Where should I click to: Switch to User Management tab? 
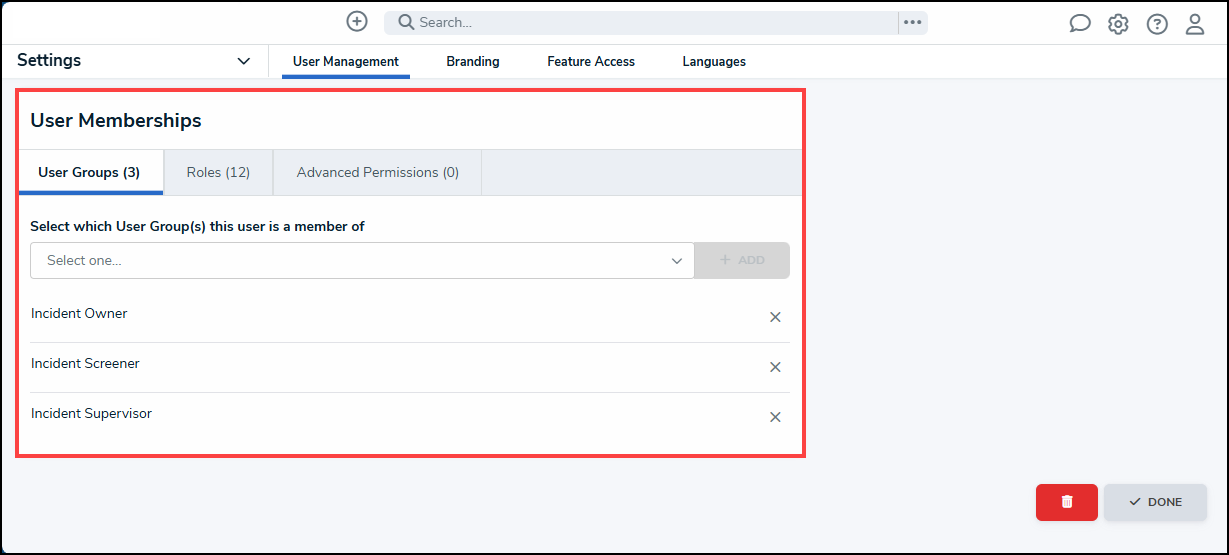pyautogui.click(x=346, y=61)
